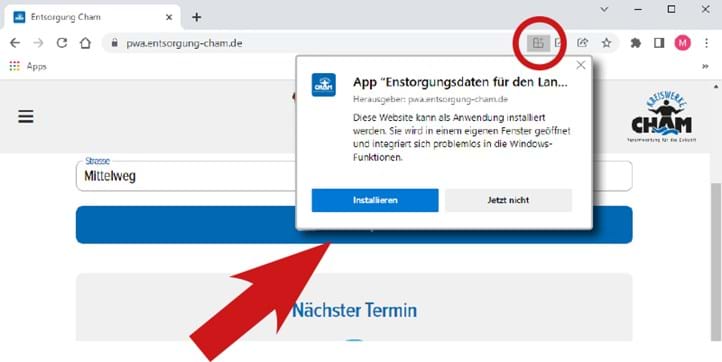Show hidden bookmarks with the chevron
This screenshot has height=362, width=722.
coord(705,66)
